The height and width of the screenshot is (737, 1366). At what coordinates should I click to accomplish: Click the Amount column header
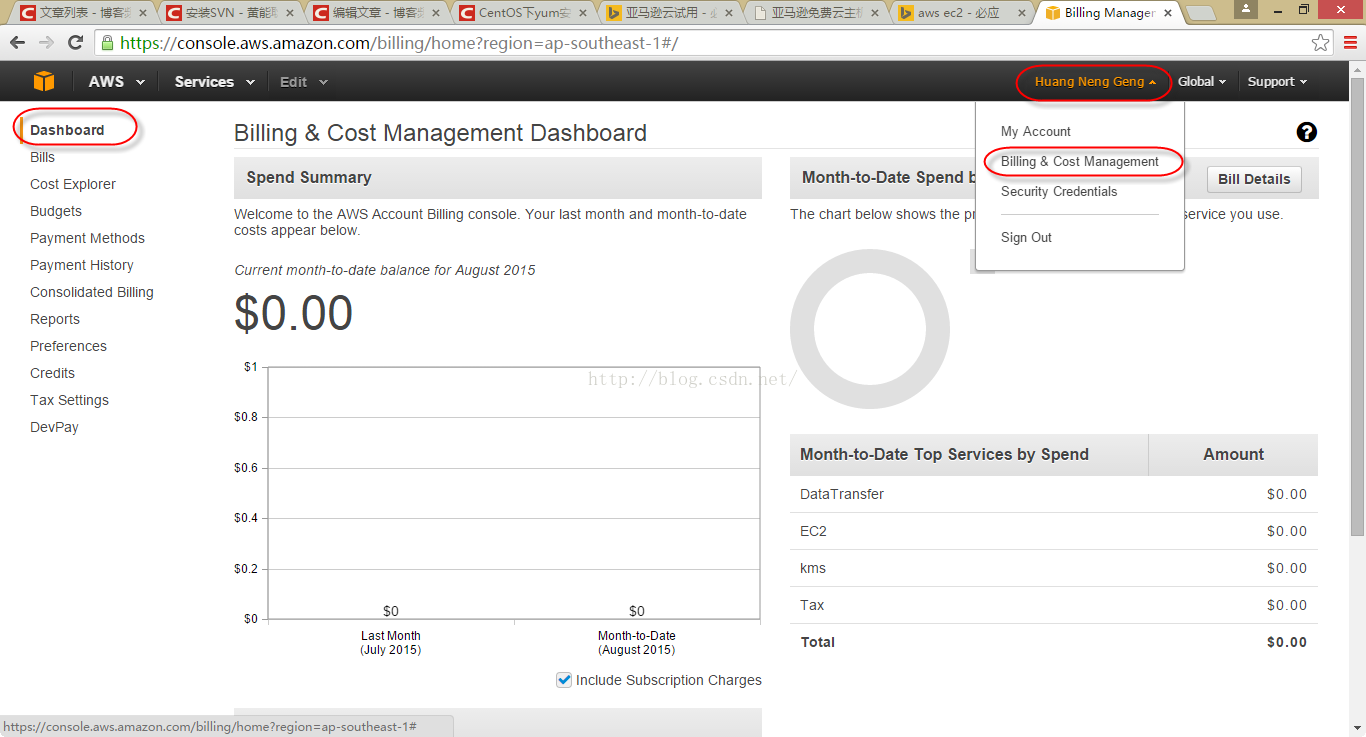tap(1233, 454)
